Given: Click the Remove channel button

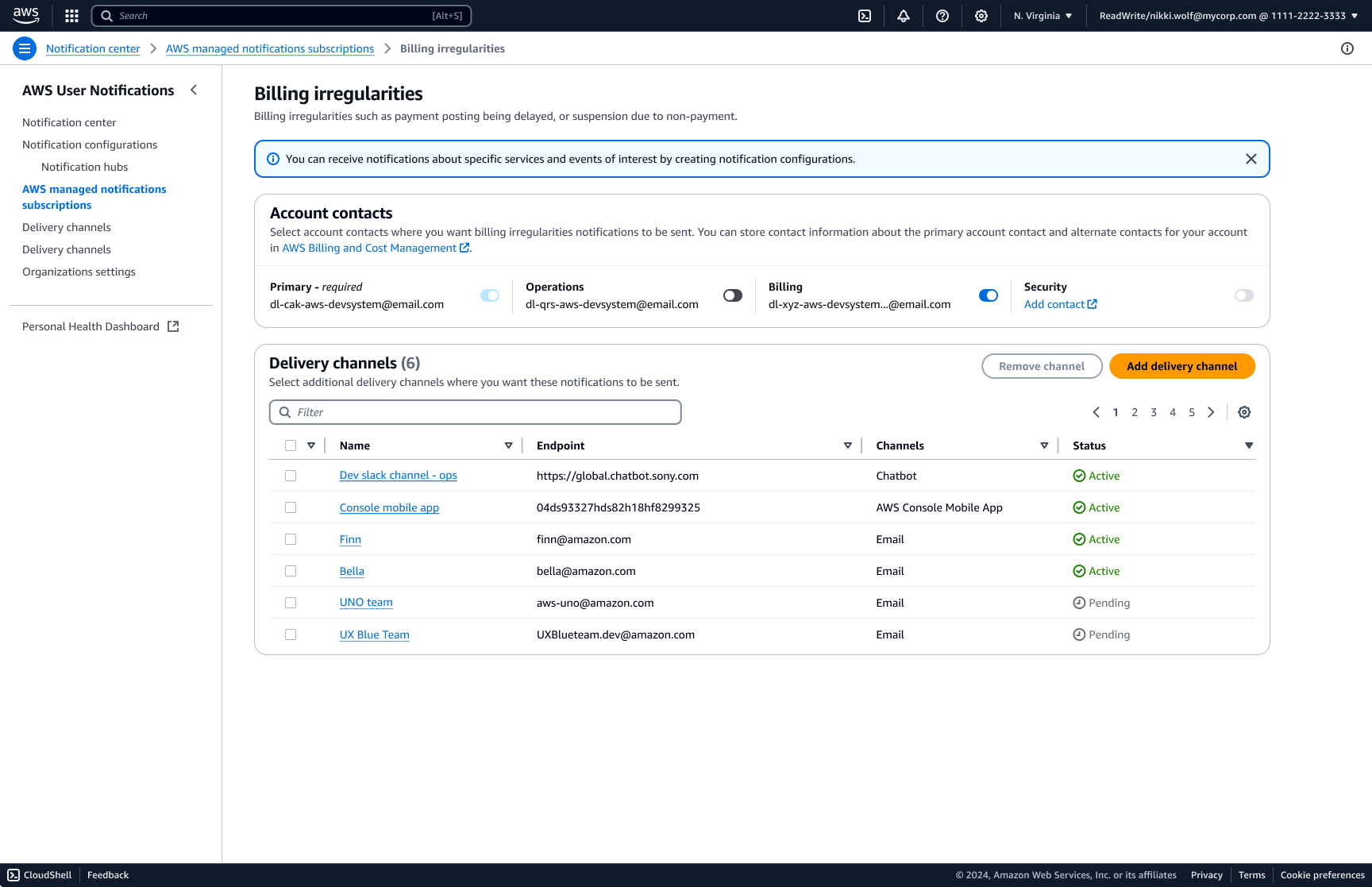Looking at the screenshot, I should tap(1042, 366).
